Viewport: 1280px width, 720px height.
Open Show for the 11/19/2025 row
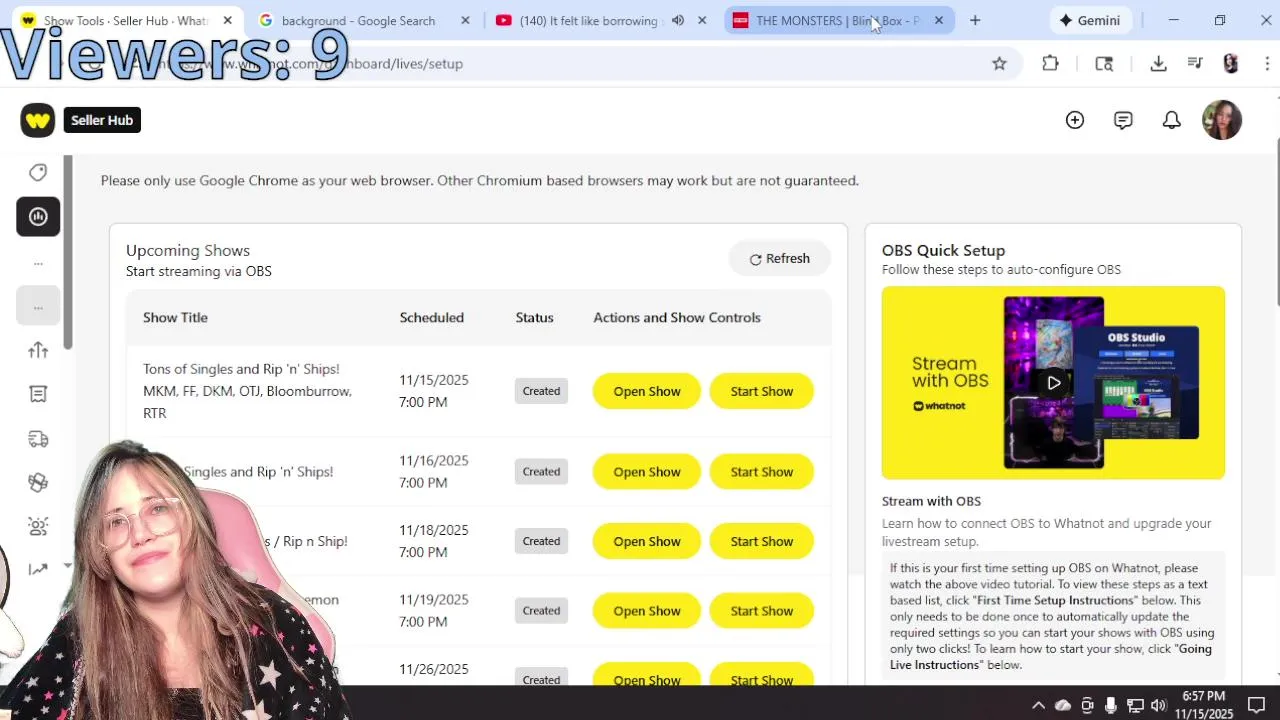pyautogui.click(x=647, y=611)
